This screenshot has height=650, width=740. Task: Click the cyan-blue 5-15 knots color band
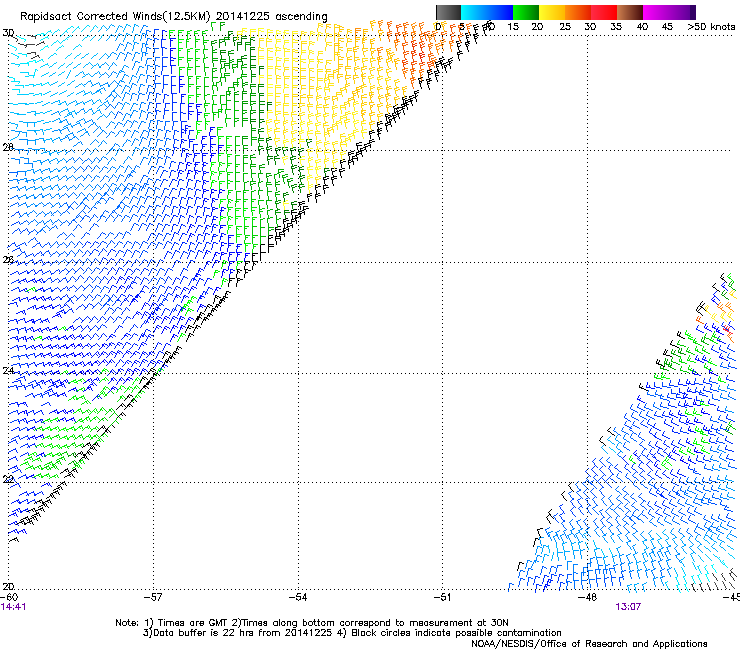(487, 12)
